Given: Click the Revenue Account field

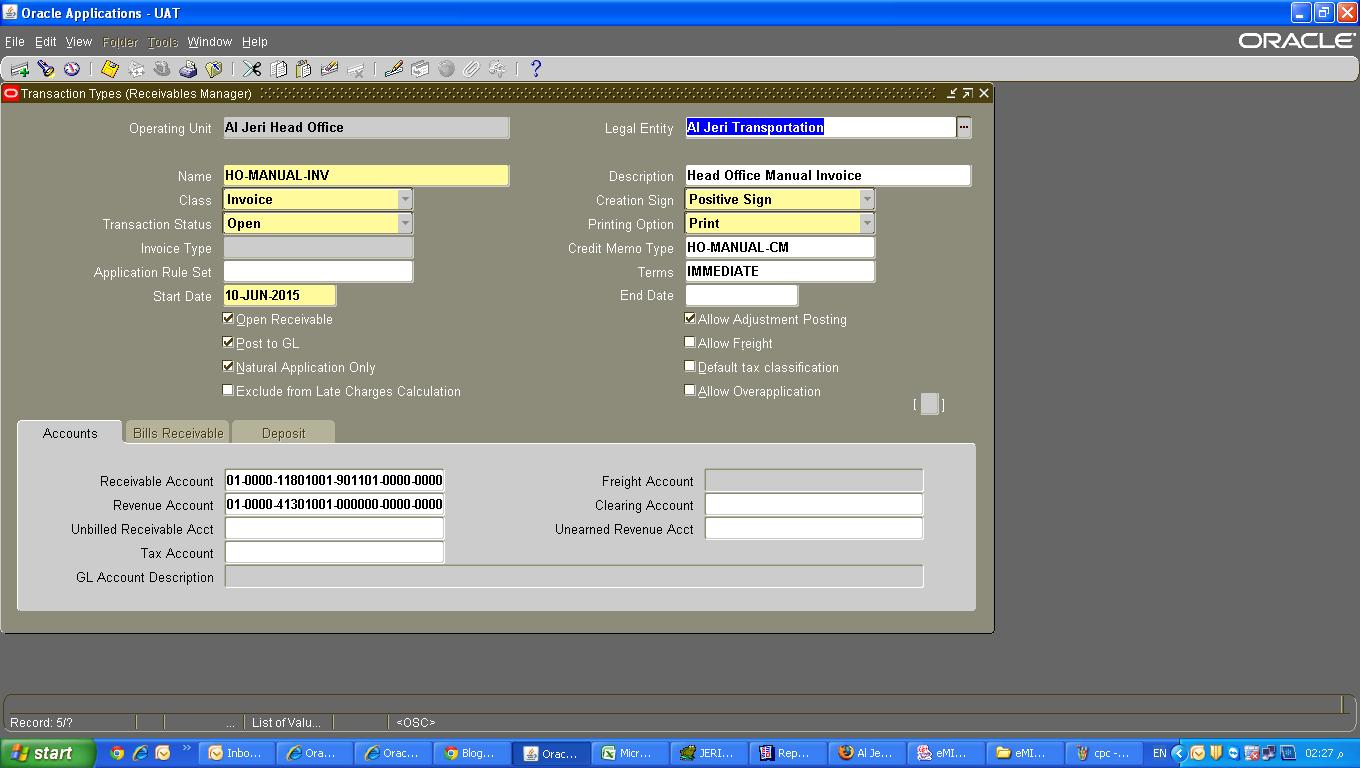Looking at the screenshot, I should [x=334, y=504].
